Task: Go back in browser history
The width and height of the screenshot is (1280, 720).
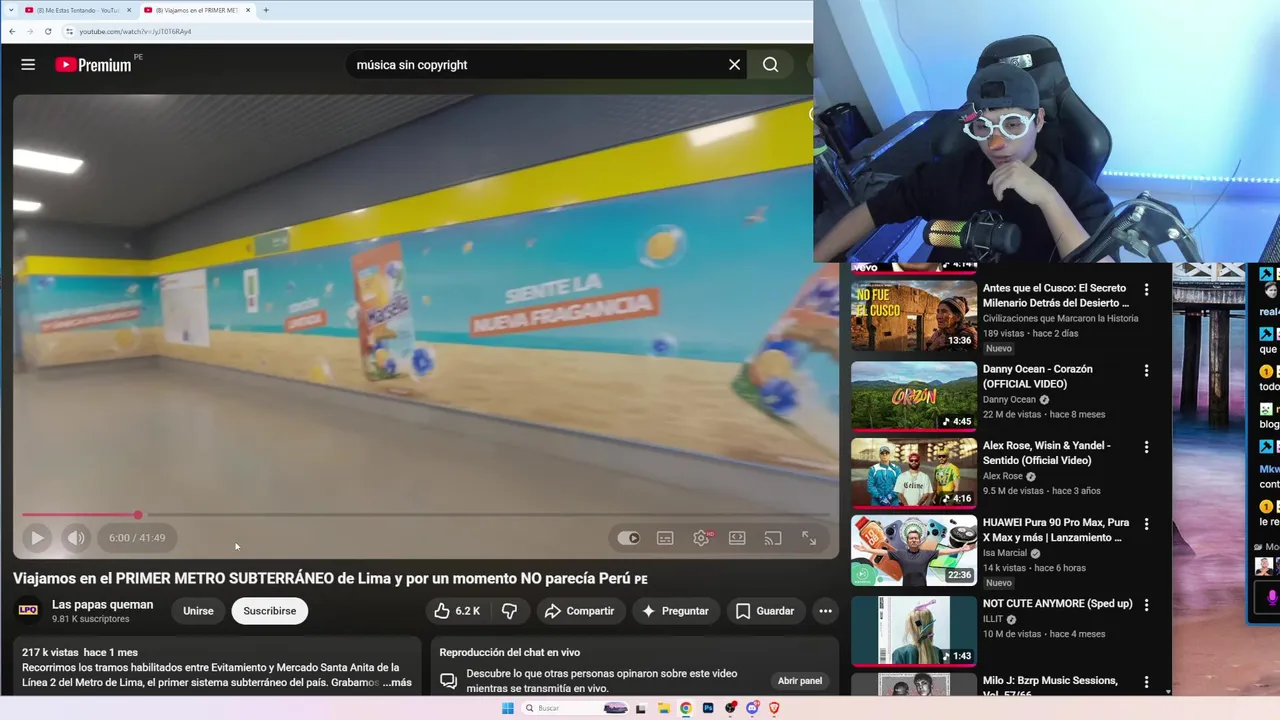Action: [x=12, y=31]
